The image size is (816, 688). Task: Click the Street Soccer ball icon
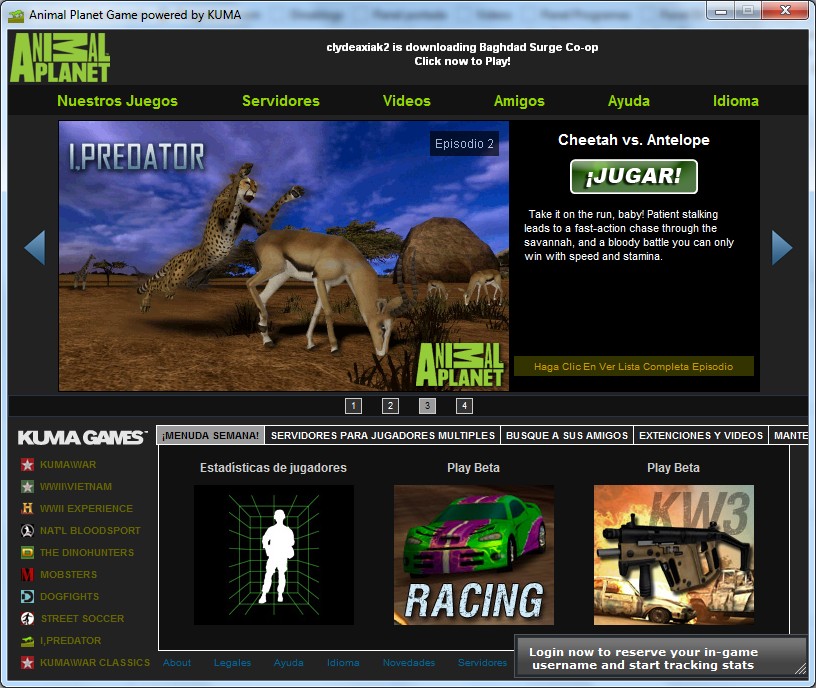[27, 618]
